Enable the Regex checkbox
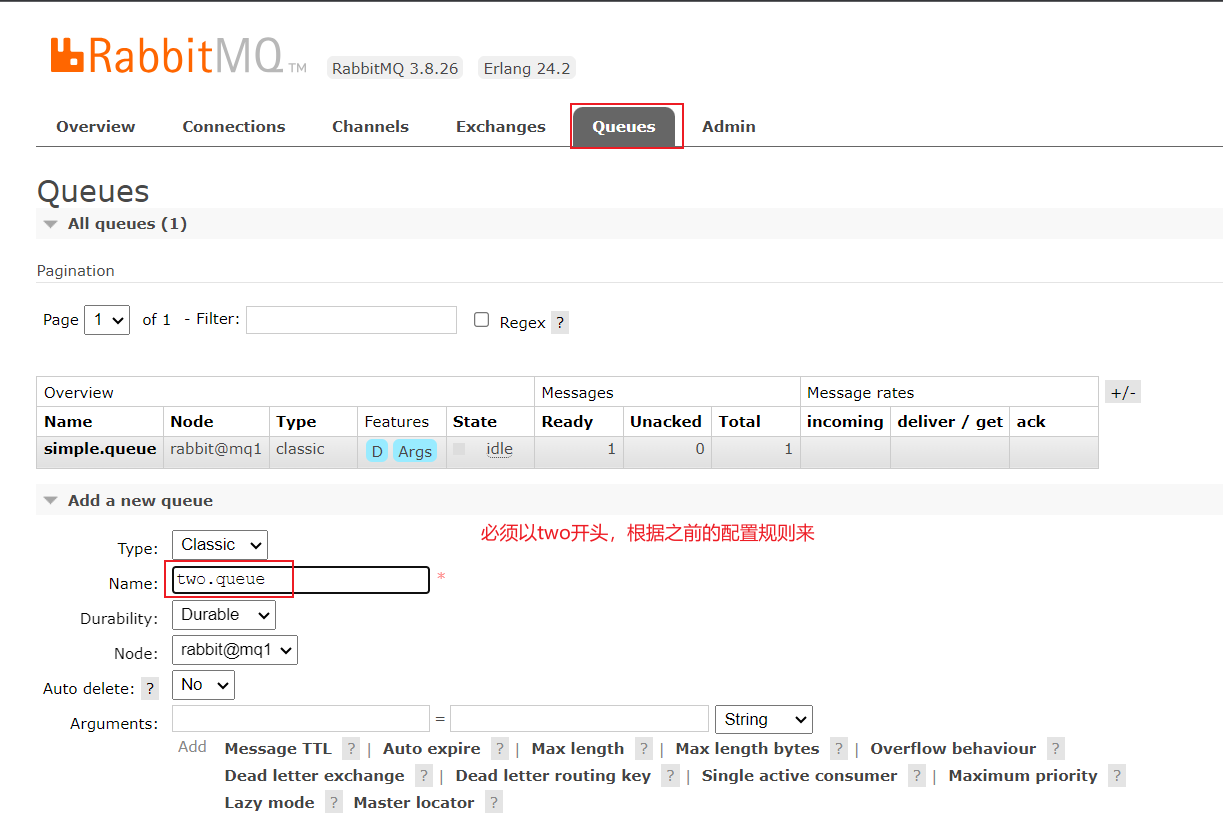The width and height of the screenshot is (1223, 821). tap(481, 320)
